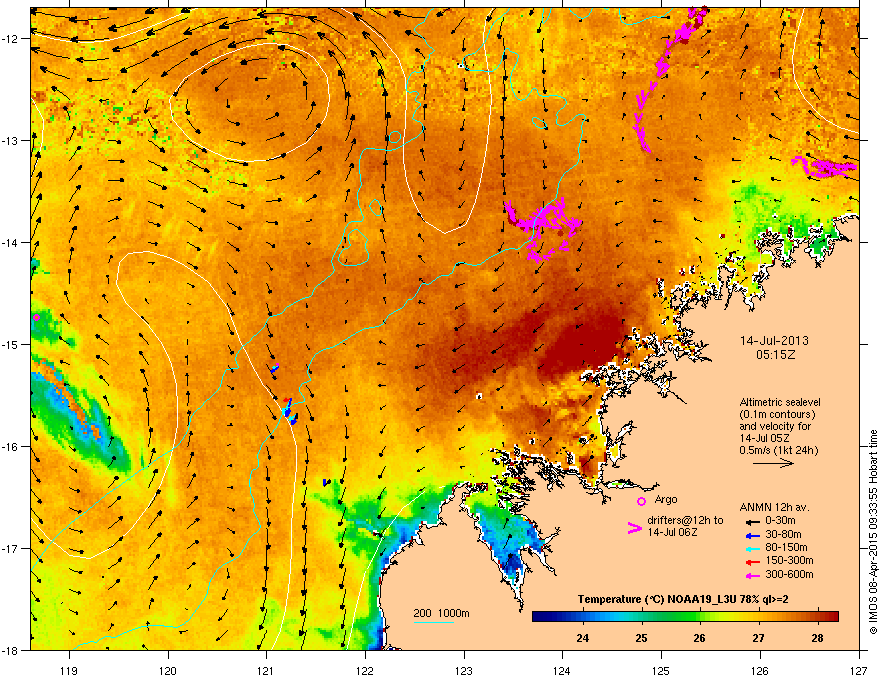Click the 'drifters@12h to' legend label
880x680 pixels.
pyautogui.click(x=685, y=520)
